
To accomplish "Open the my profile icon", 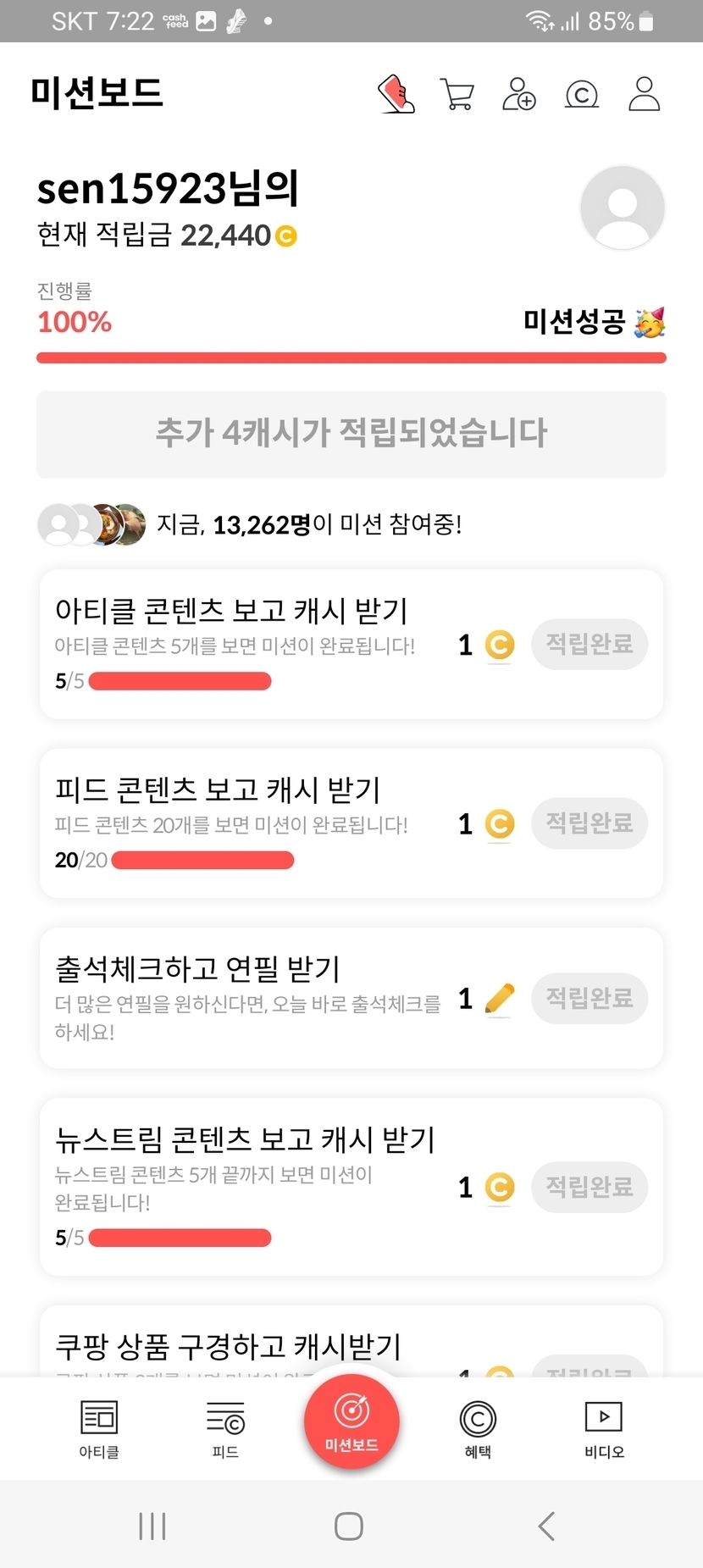I will point(644,94).
